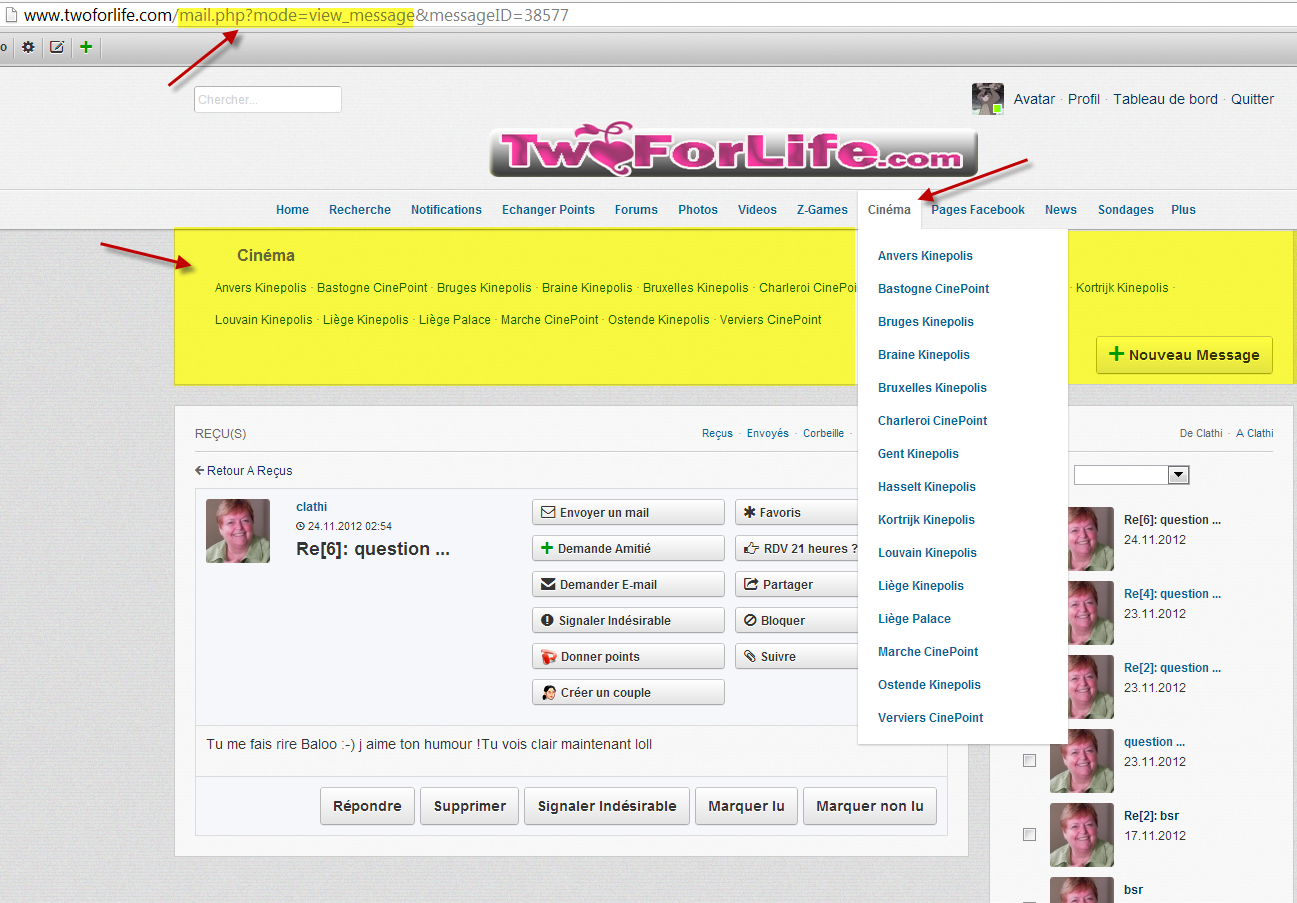The width and height of the screenshot is (1297, 903).
Task: Open Sondages in the navigation bar
Action: coord(1125,210)
